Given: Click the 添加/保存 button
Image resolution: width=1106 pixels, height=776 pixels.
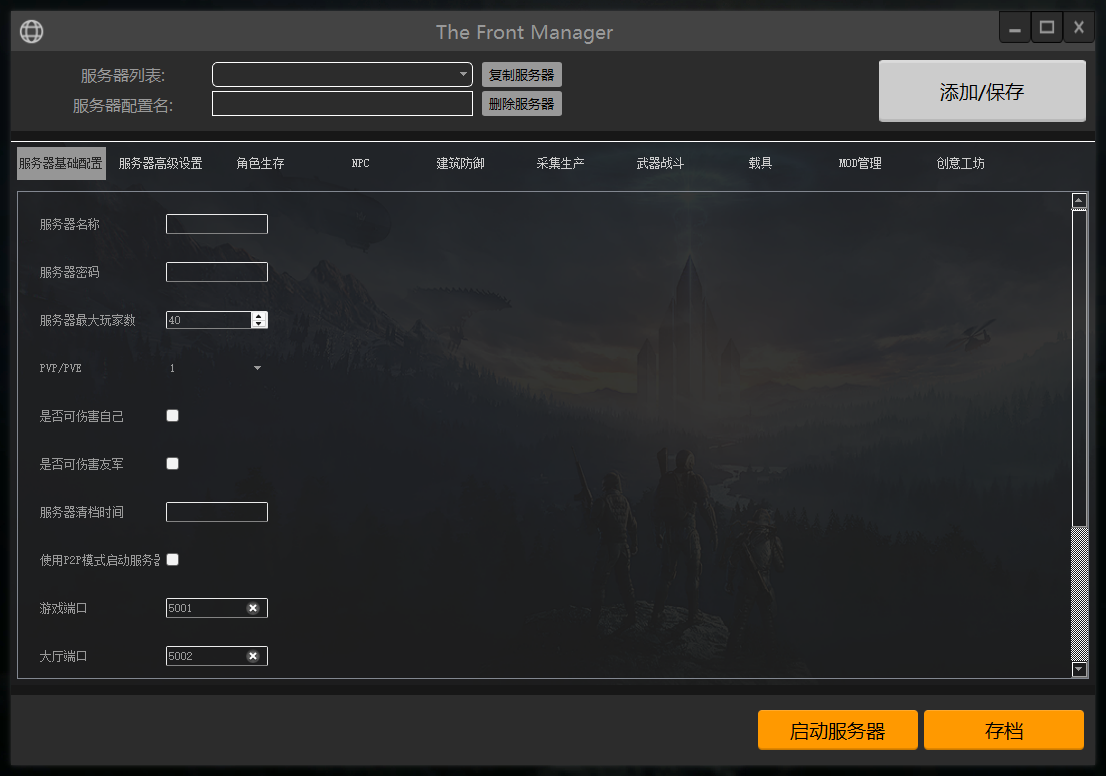Looking at the screenshot, I should (x=982, y=92).
